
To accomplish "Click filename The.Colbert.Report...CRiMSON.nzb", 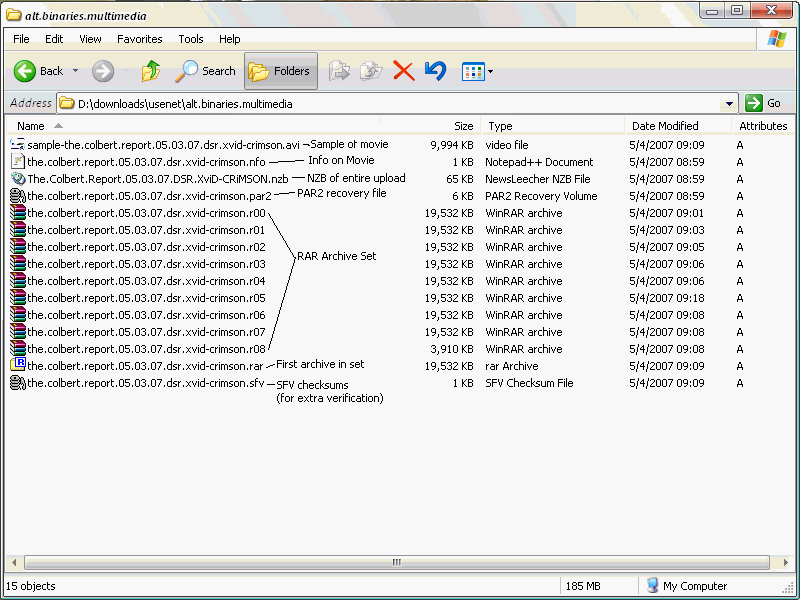I will pos(158,179).
